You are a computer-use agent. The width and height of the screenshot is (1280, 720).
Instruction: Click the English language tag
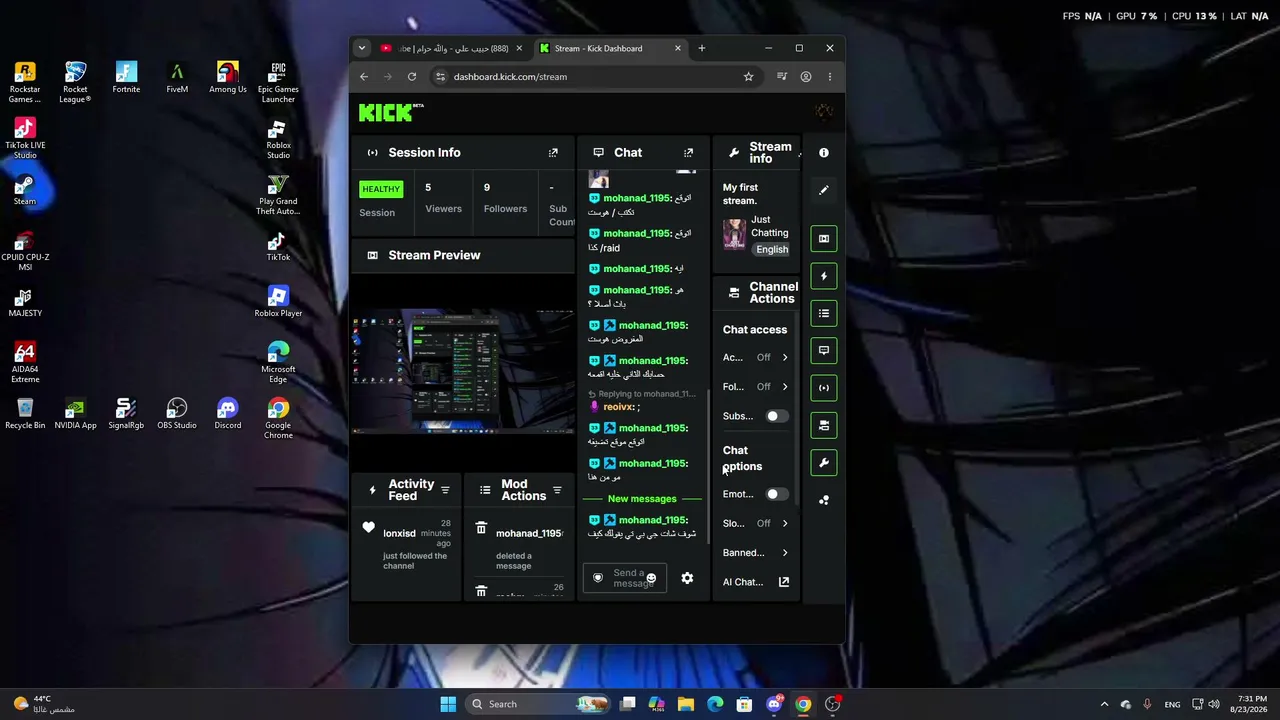772,249
